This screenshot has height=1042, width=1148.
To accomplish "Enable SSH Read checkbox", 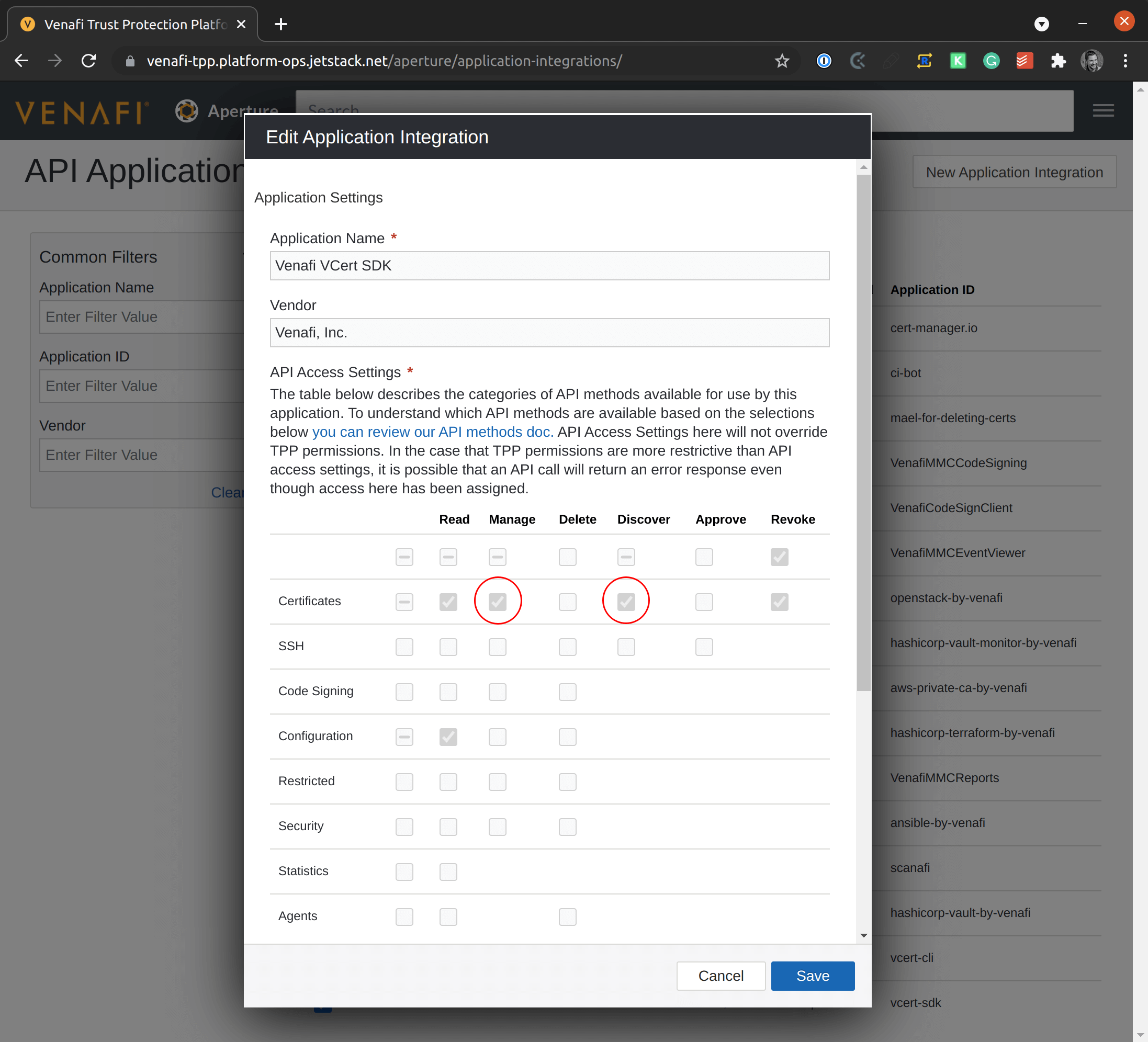I will pos(448,646).
